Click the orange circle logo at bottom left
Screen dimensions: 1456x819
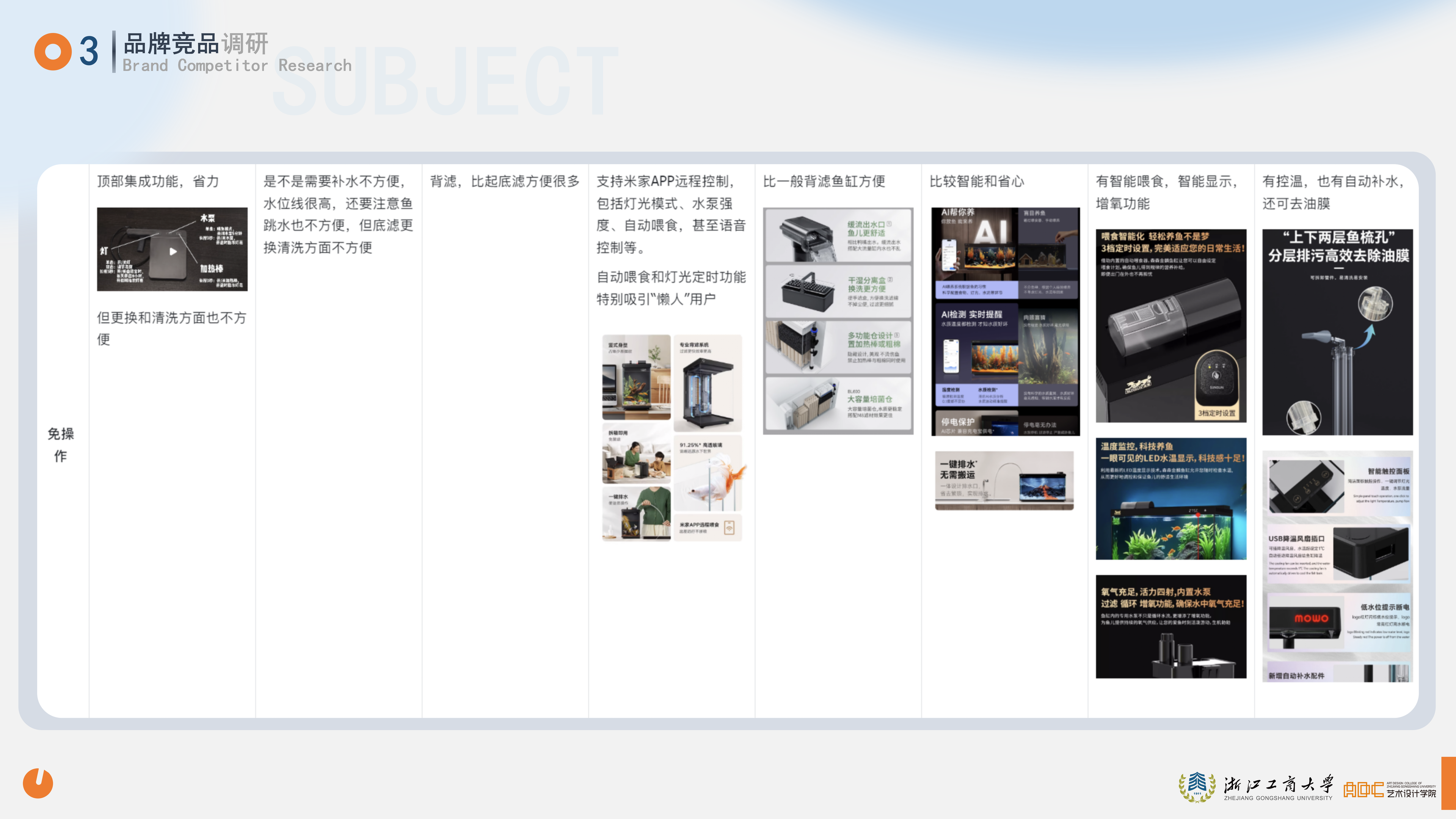click(x=38, y=783)
